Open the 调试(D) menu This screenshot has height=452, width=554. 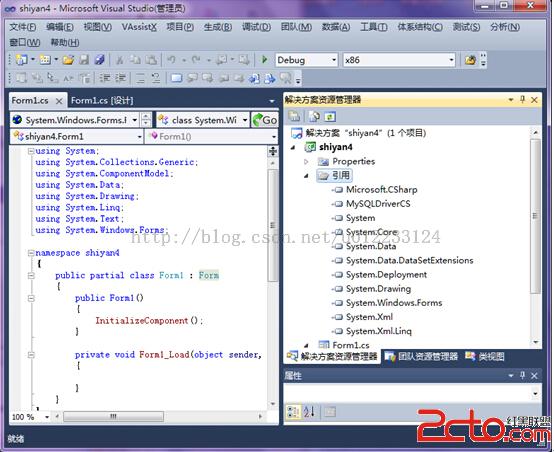[257, 27]
